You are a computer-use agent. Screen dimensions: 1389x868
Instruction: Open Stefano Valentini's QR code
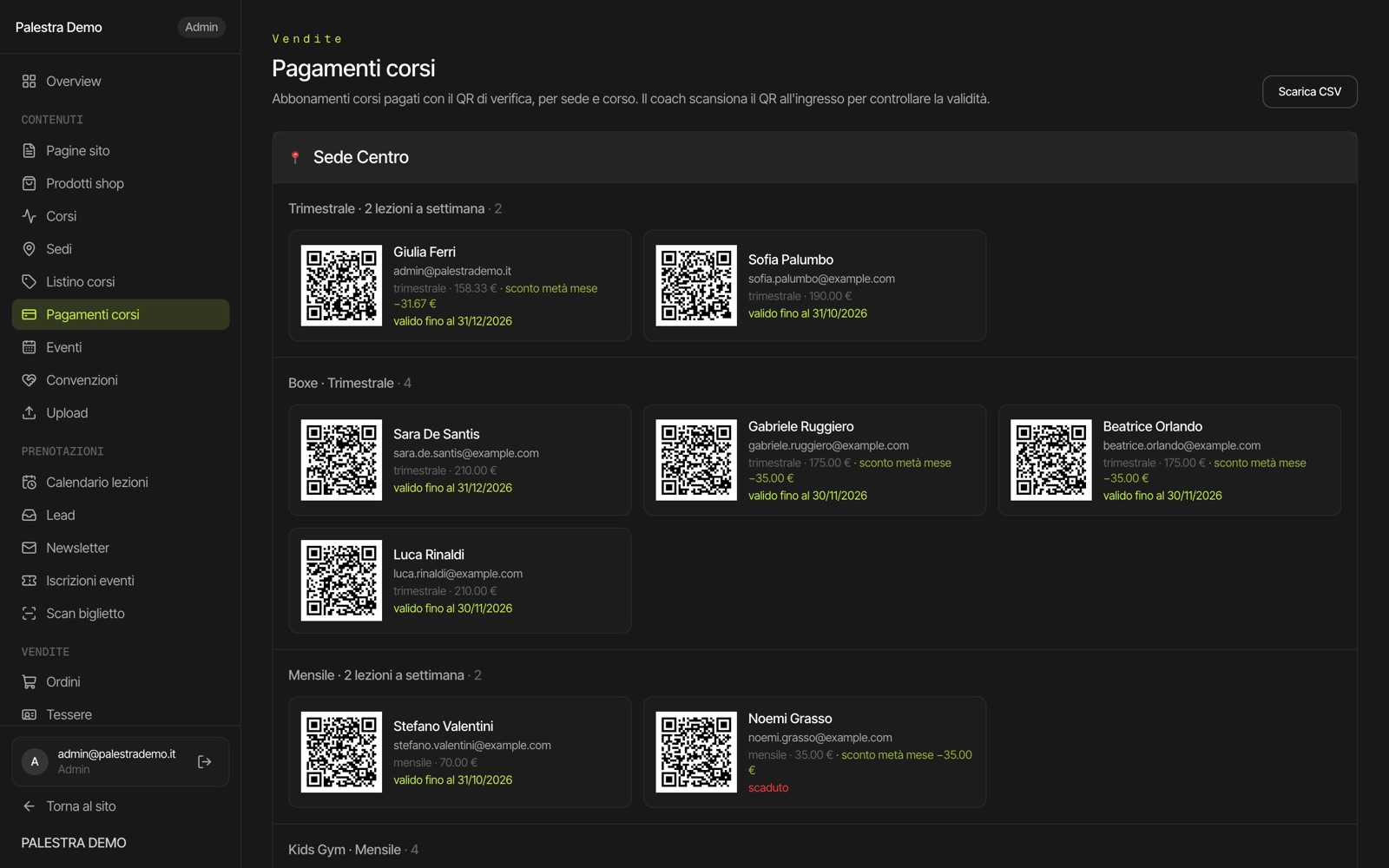pos(341,752)
